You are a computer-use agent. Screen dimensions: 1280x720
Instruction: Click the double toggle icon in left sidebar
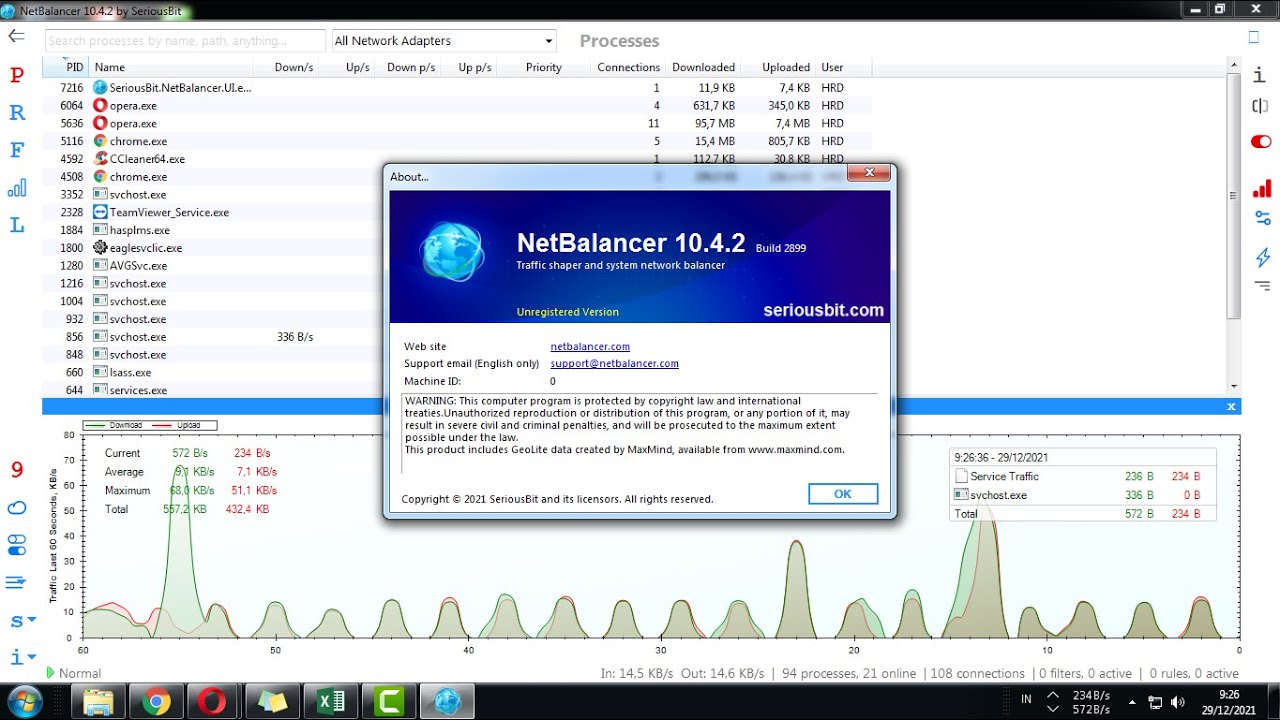click(16, 545)
